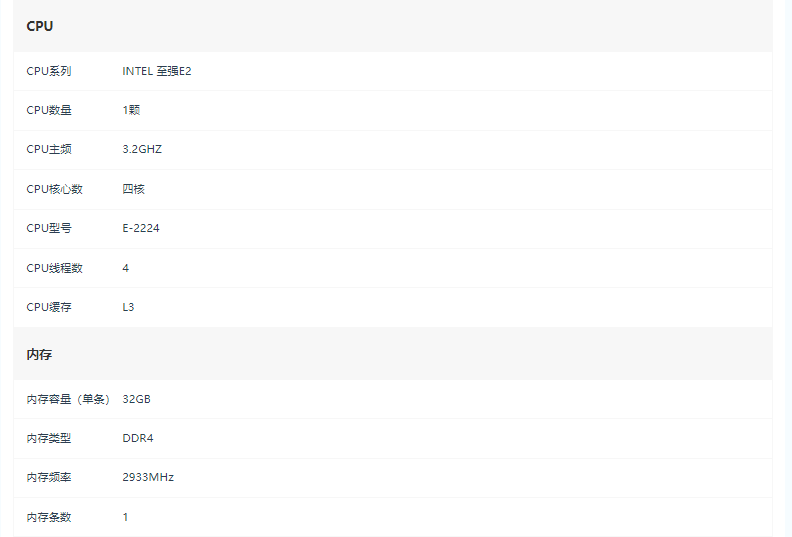
Task: Click the L3 cache value
Action: pos(128,307)
